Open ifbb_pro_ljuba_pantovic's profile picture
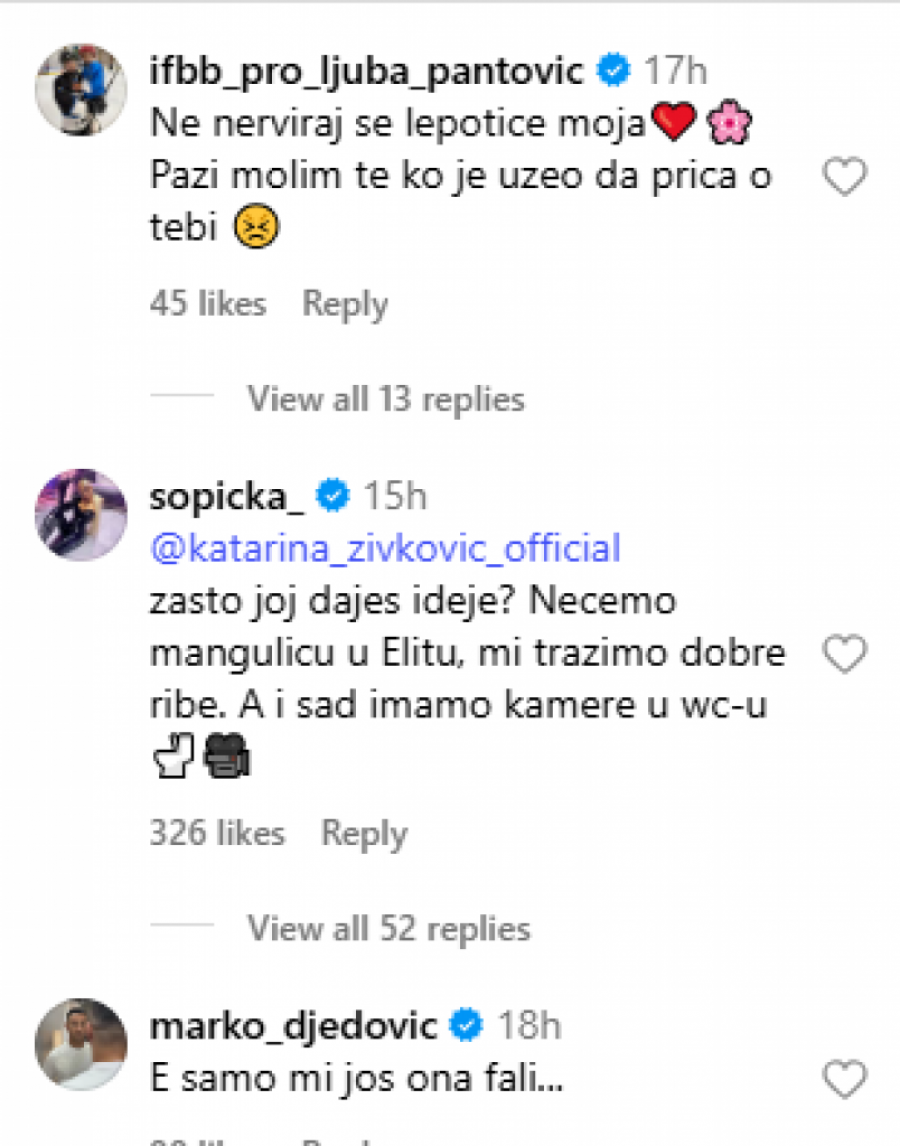This screenshot has width=900, height=1146. 80,86
